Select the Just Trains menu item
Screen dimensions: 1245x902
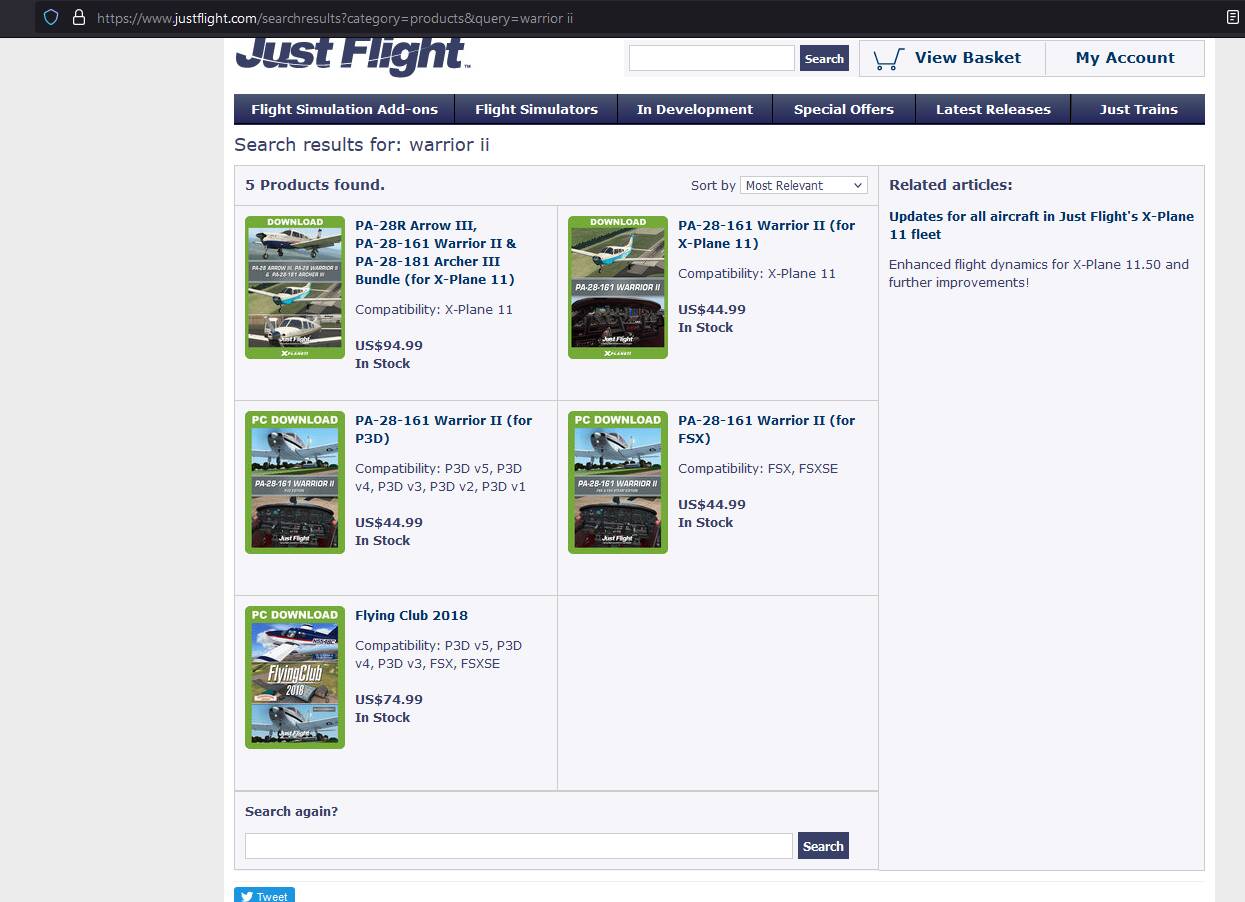[x=1138, y=109]
